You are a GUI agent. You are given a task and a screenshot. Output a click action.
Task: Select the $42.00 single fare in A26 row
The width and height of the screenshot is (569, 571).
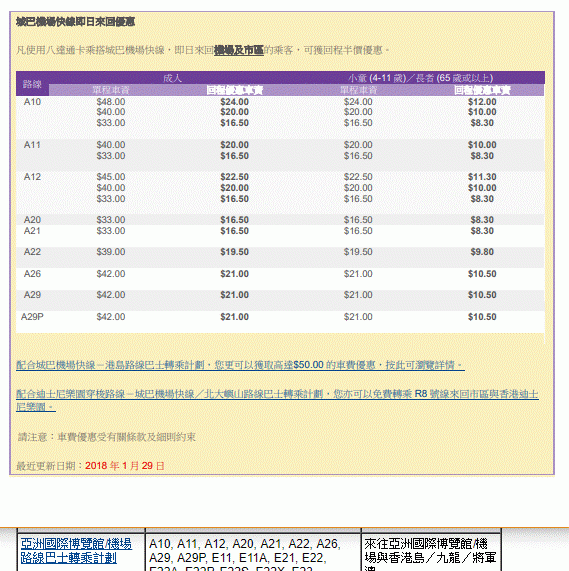click(x=111, y=274)
